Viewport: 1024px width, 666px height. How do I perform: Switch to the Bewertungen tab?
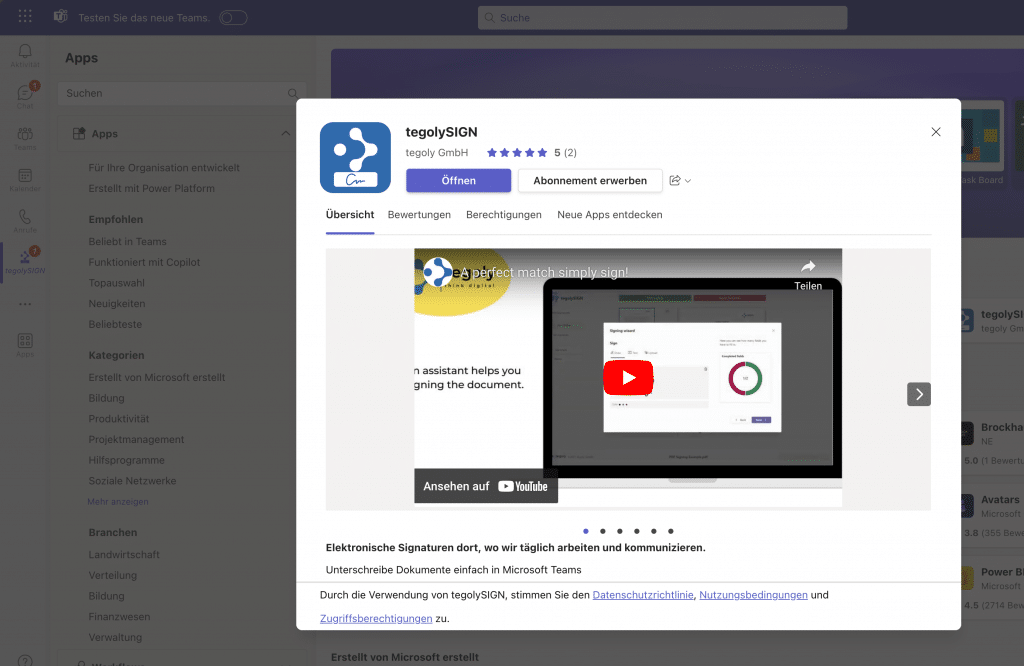419,215
